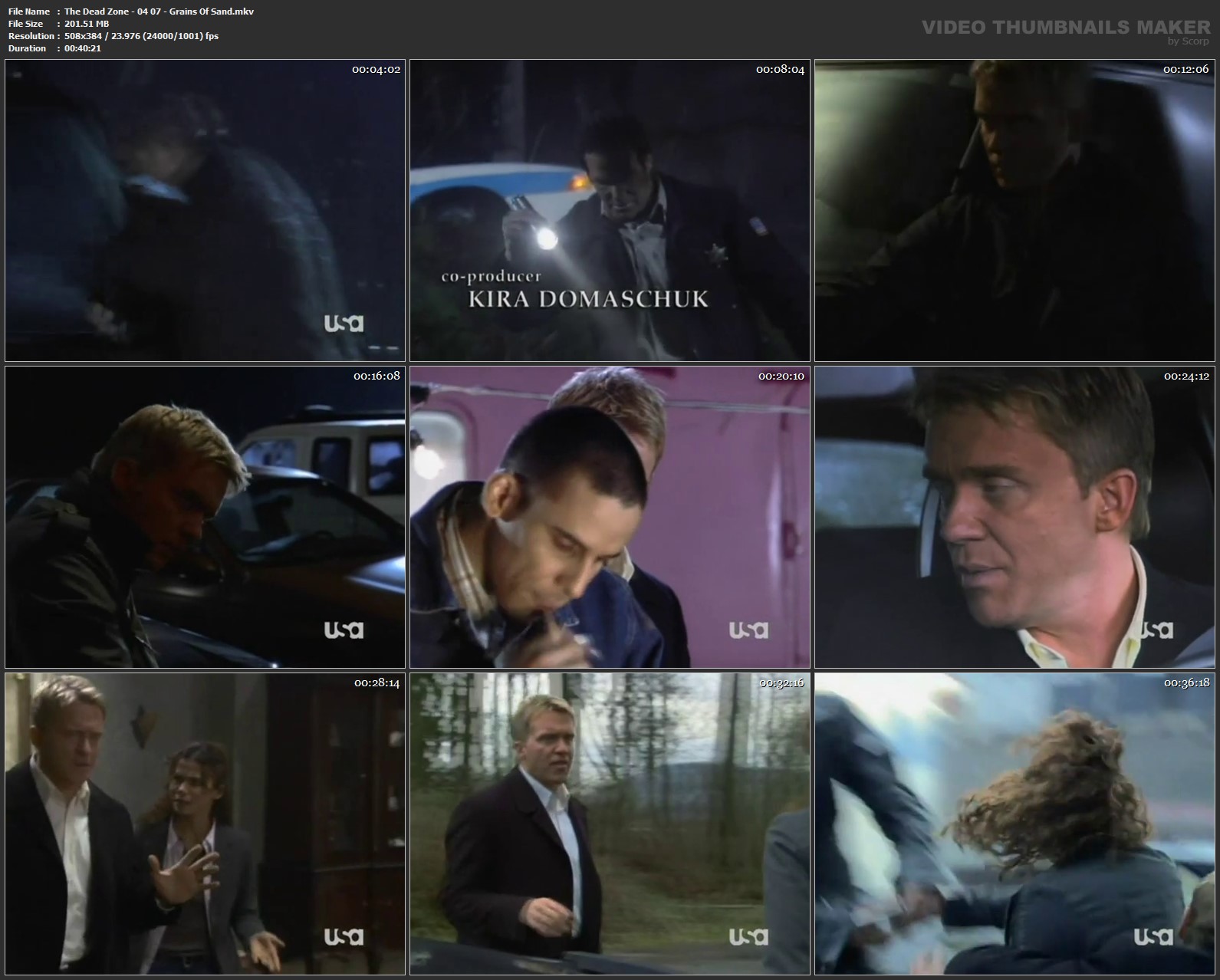Image resolution: width=1220 pixels, height=980 pixels.
Task: Select the thumbnail at 00:36:18
Action: pos(1014,824)
